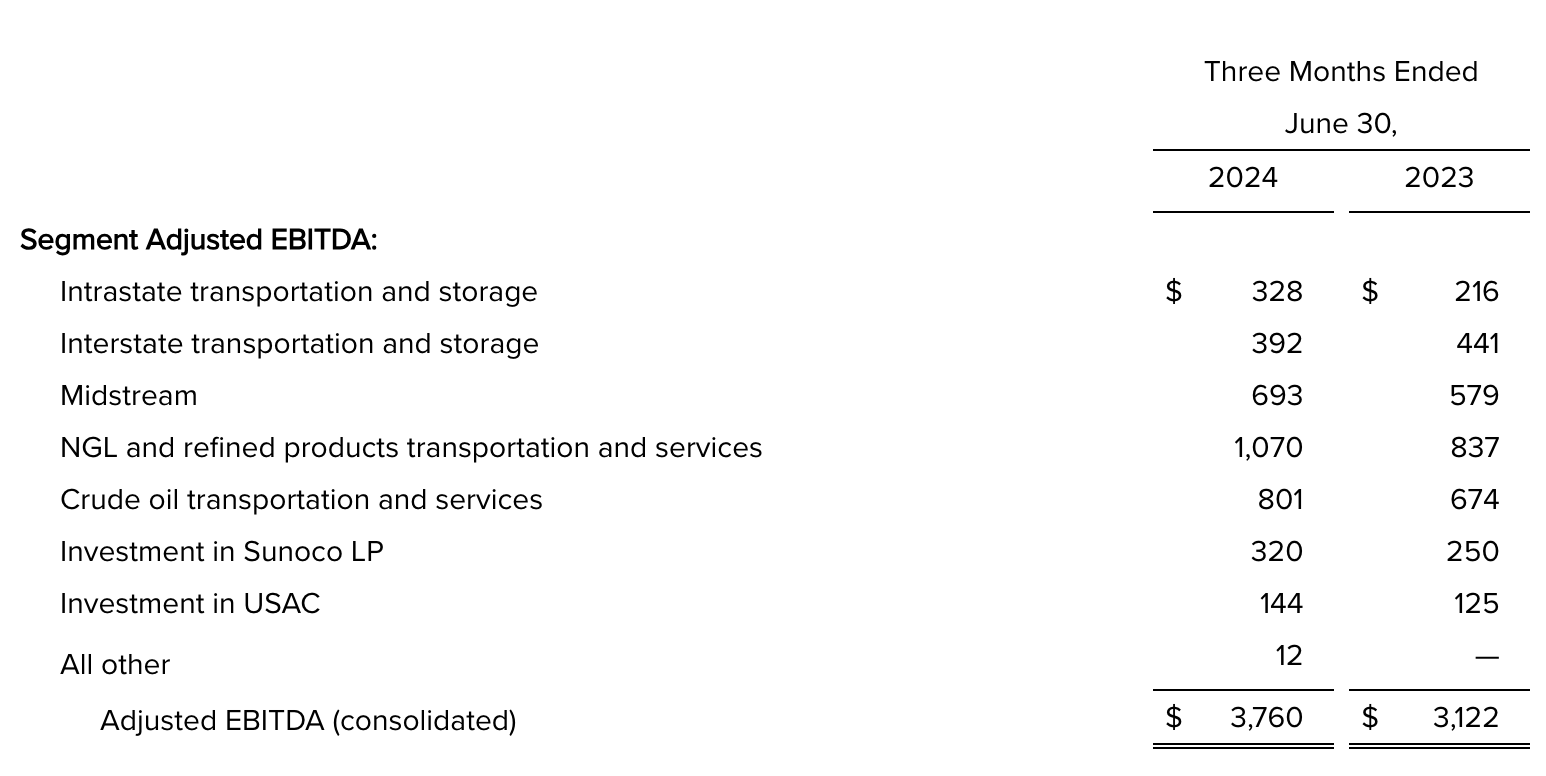Click the 2024 Intrastate value 328

point(1277,292)
